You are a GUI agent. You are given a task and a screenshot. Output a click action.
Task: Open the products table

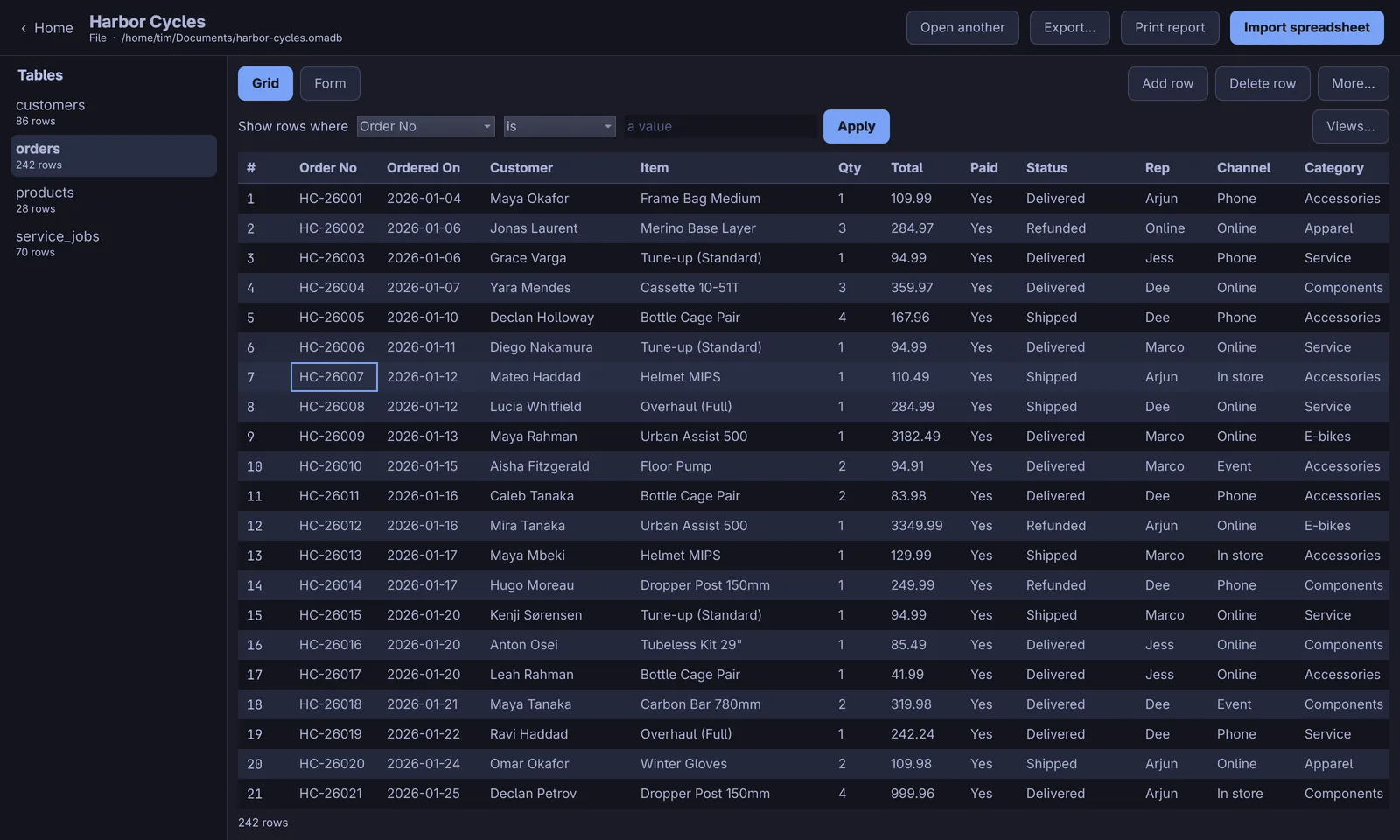click(114, 199)
